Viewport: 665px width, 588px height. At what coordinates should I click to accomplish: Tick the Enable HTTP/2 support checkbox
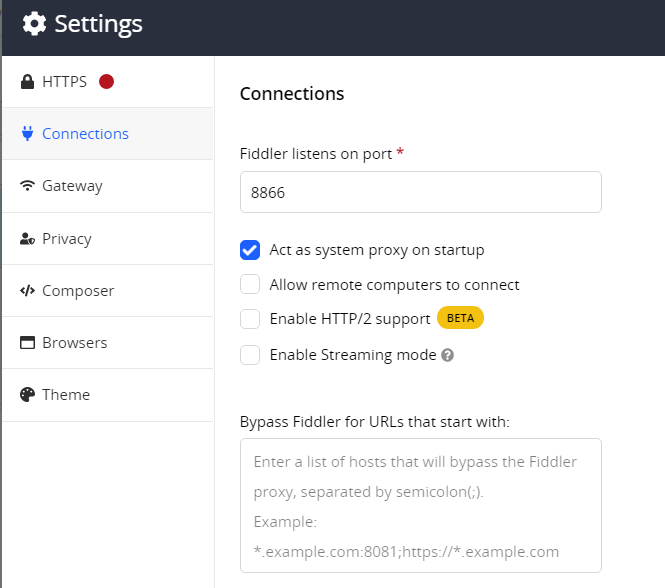250,319
